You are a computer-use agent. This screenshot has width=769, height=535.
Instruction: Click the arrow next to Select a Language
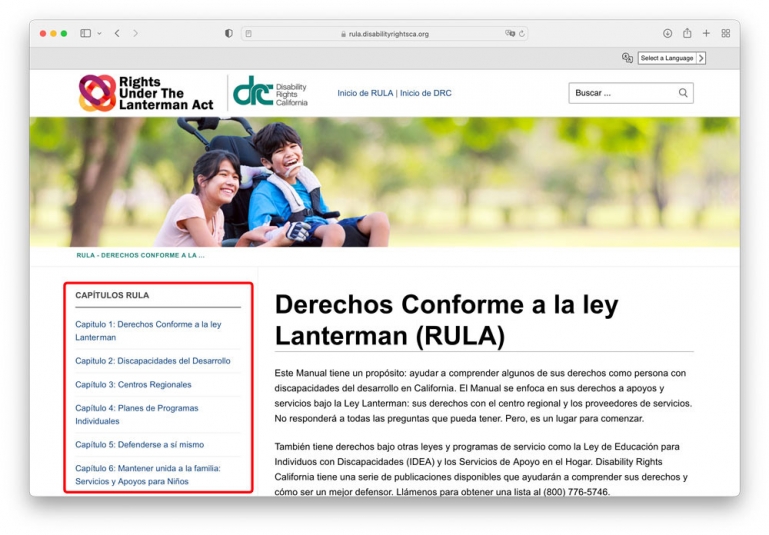(x=701, y=58)
